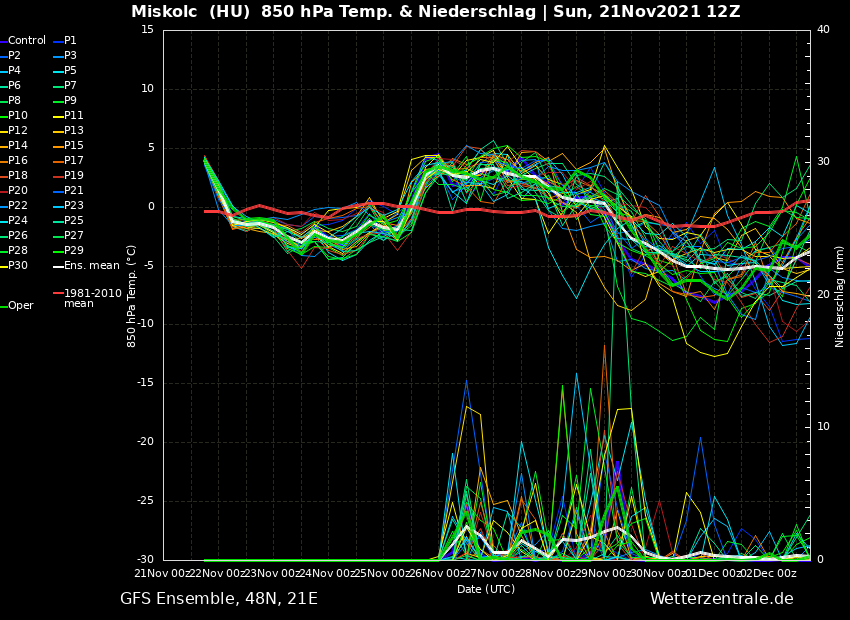Click the Date (UTC) axis label
The image size is (850, 620).
(x=486, y=589)
